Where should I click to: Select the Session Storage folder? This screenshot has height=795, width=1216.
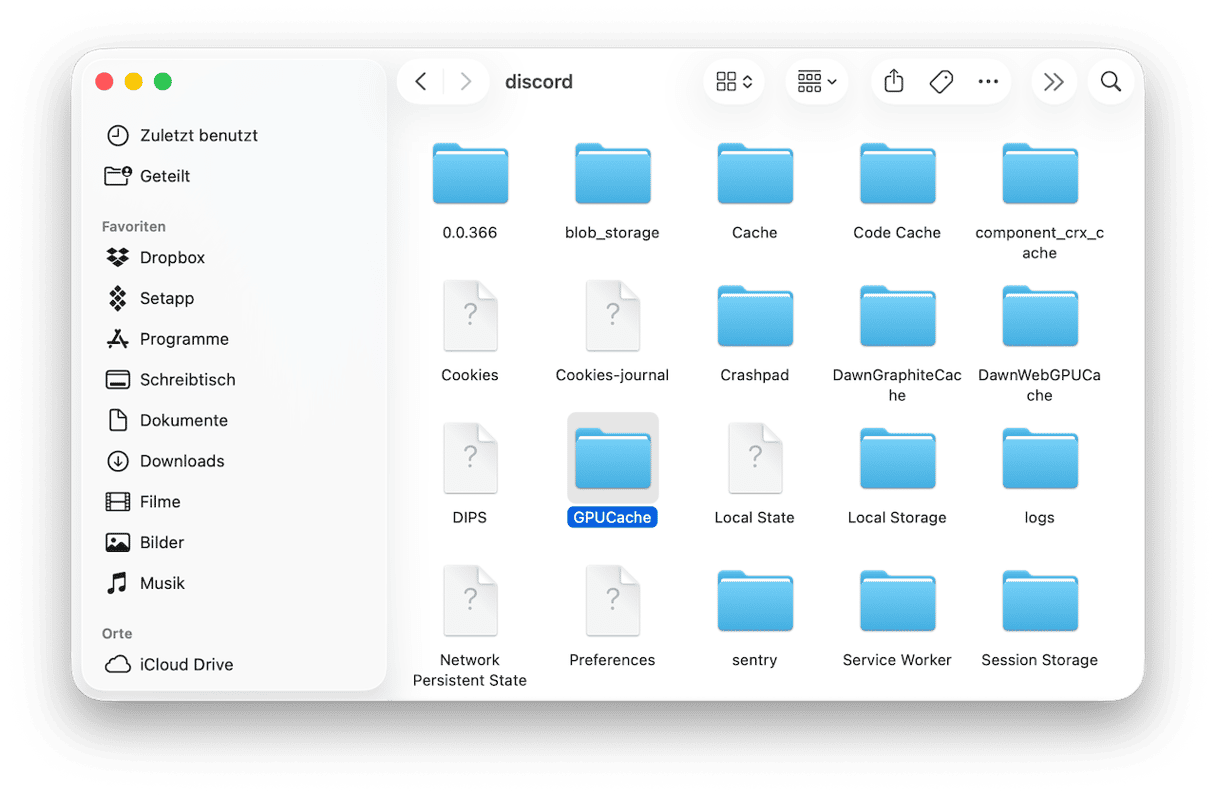click(1039, 601)
